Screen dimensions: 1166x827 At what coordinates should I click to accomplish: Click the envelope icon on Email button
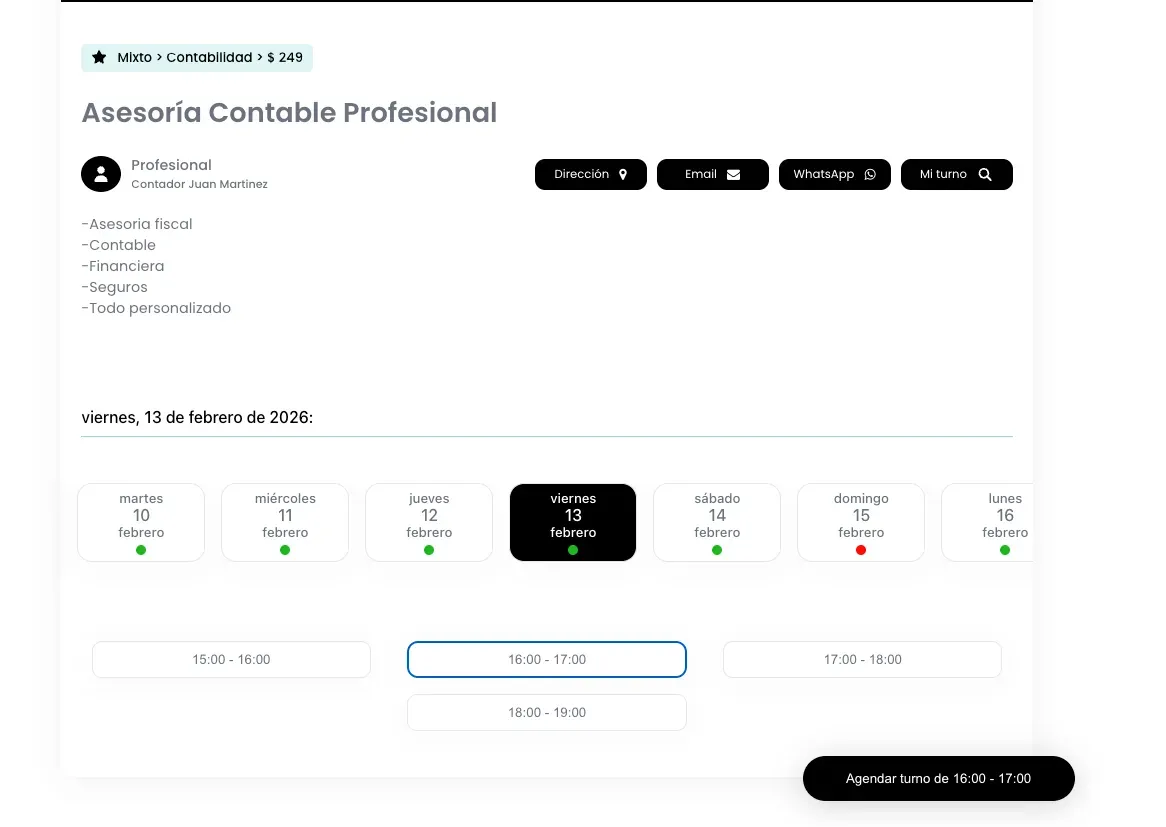point(733,174)
